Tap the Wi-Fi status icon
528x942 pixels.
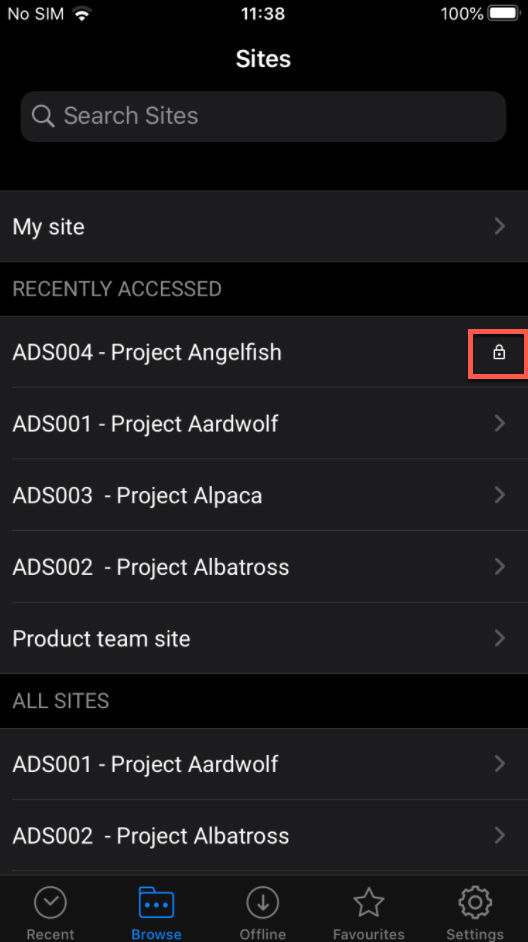pos(82,14)
